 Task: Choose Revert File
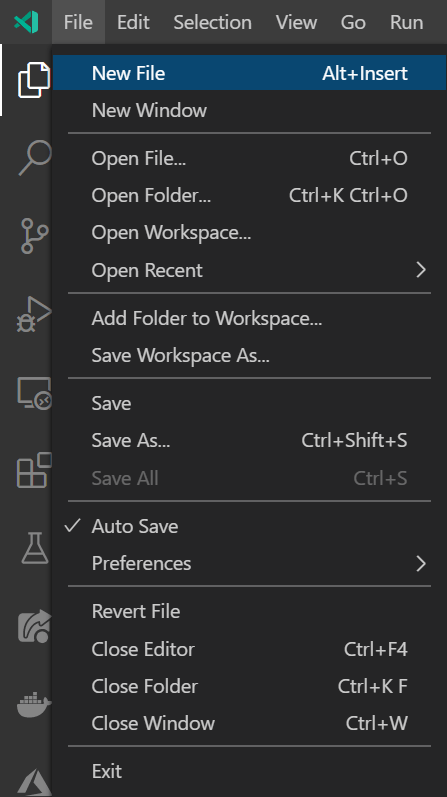point(249,611)
